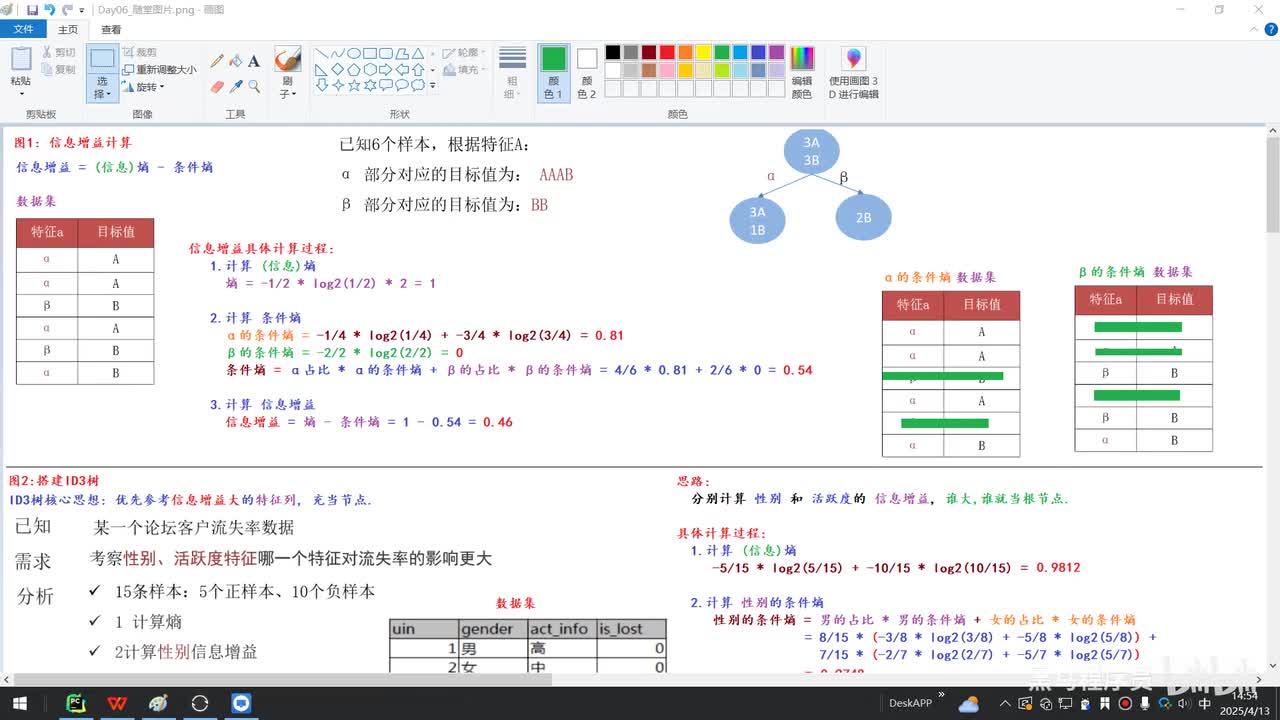
Task: Click 重新调整大小 button
Action: 160,69
